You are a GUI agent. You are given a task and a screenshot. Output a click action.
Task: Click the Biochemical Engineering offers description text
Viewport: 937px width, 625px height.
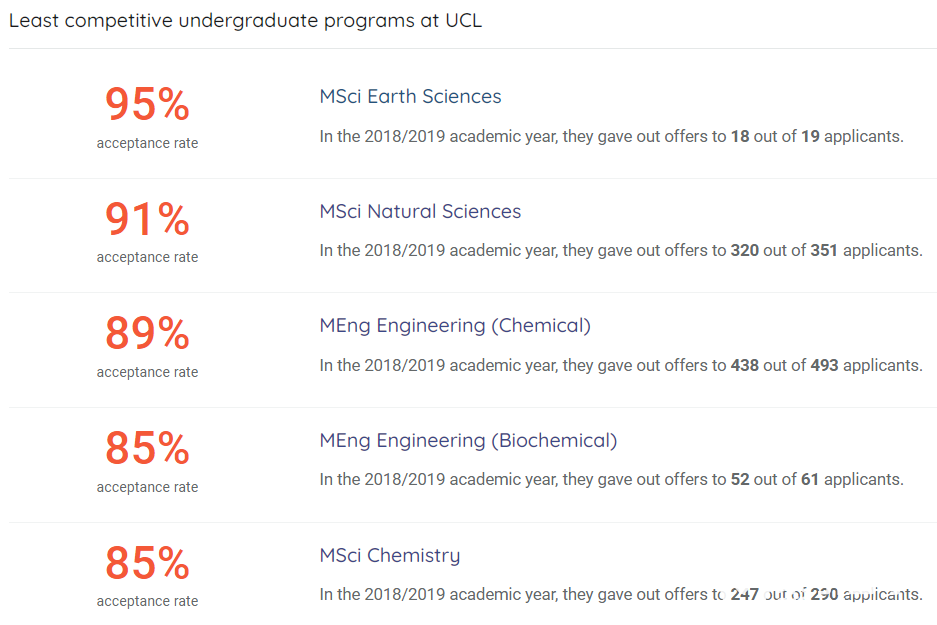click(x=611, y=479)
